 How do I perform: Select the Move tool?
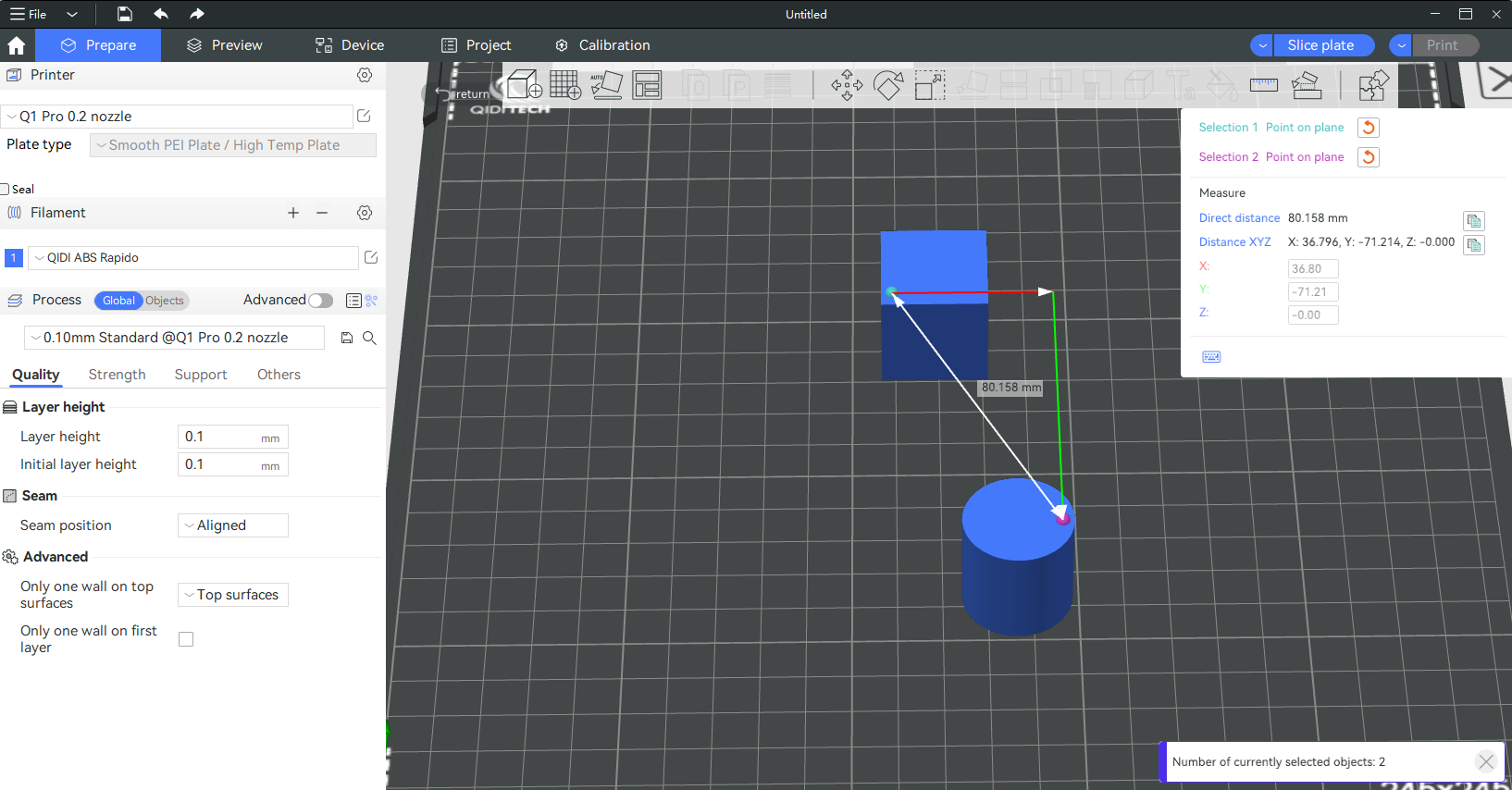point(847,85)
